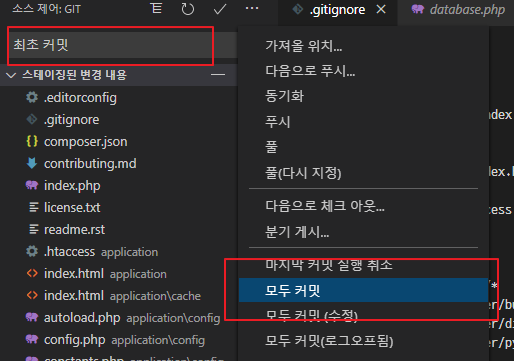514x361 pixels.
Task: Collapse the 스테이징된 변경 내용 section
Action: tap(11, 75)
